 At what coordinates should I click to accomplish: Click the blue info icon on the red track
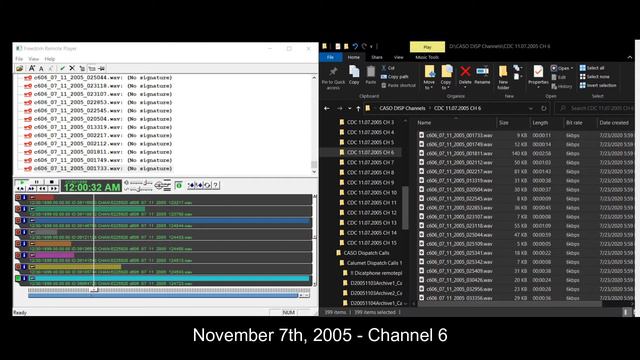24,198
